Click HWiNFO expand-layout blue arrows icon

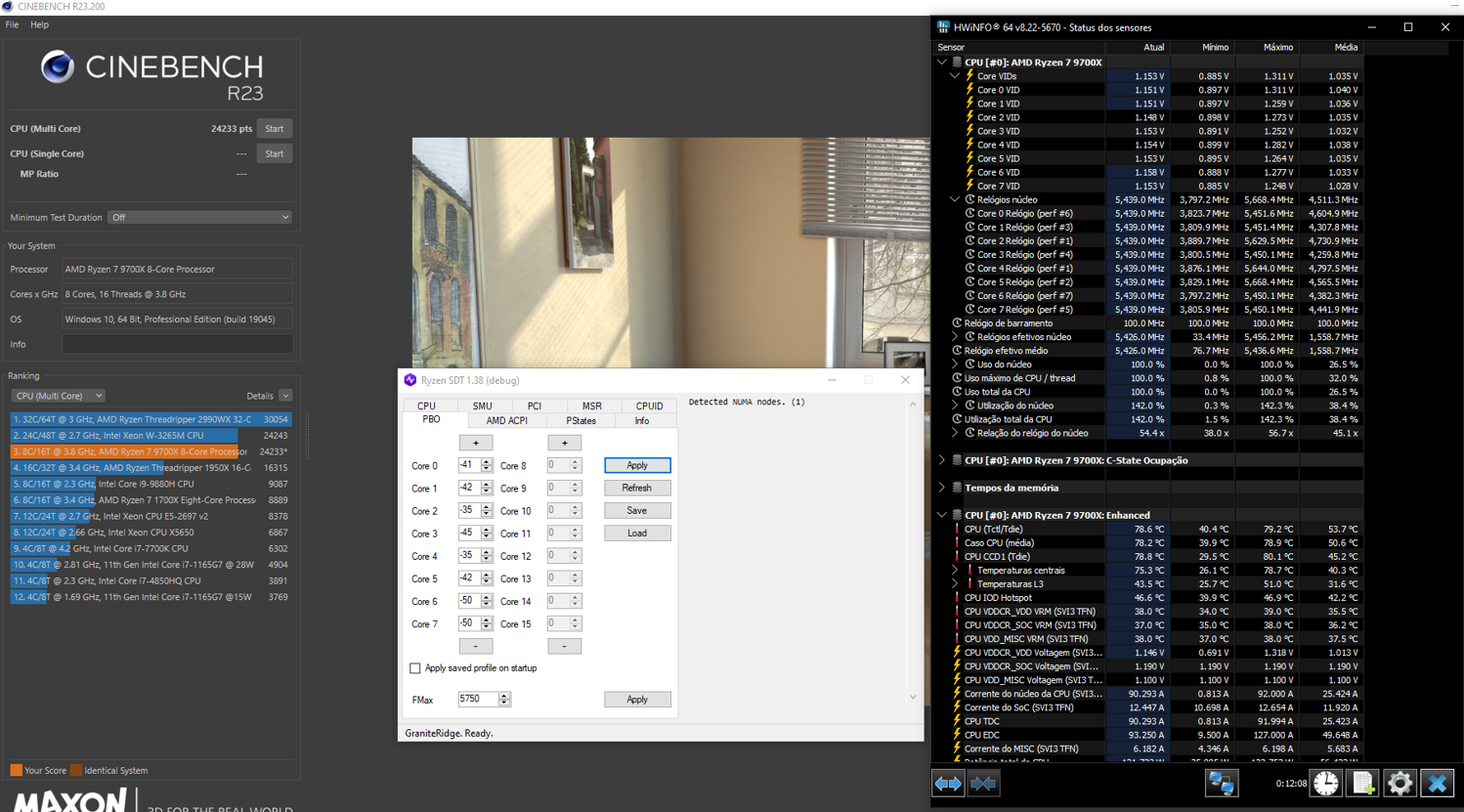pyautogui.click(x=948, y=784)
